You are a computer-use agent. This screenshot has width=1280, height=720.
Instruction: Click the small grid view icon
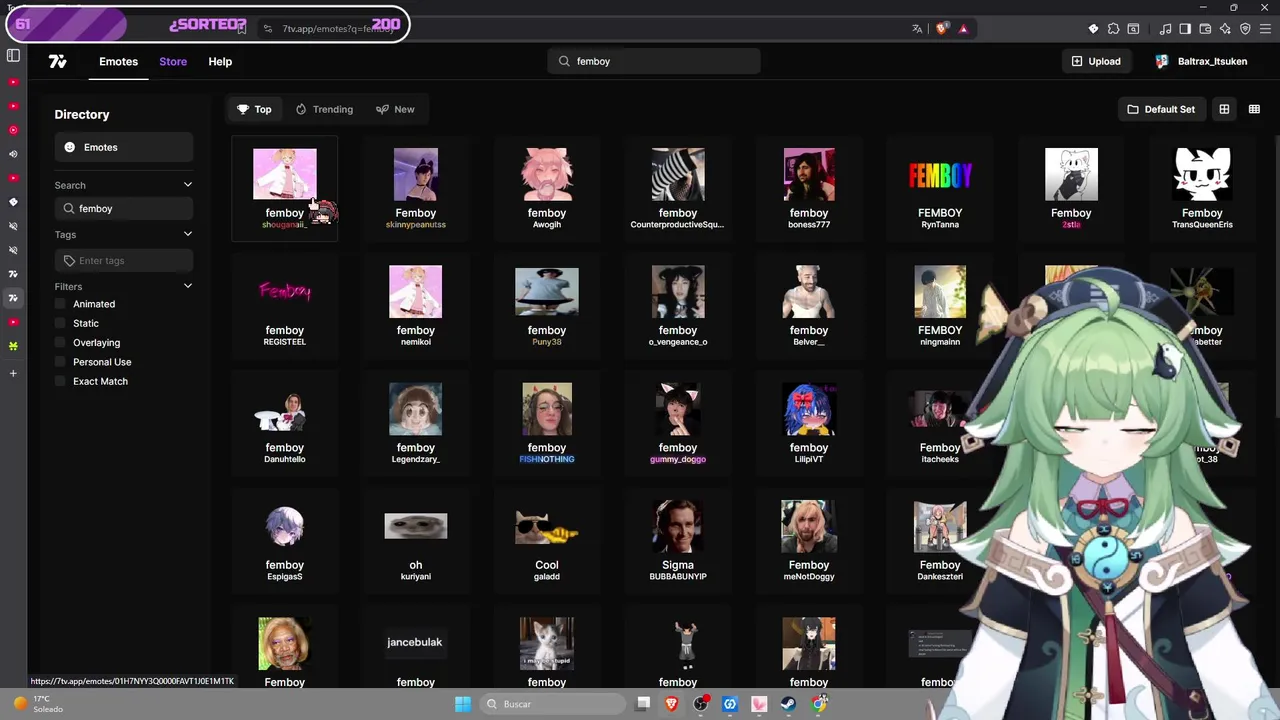point(1254,109)
